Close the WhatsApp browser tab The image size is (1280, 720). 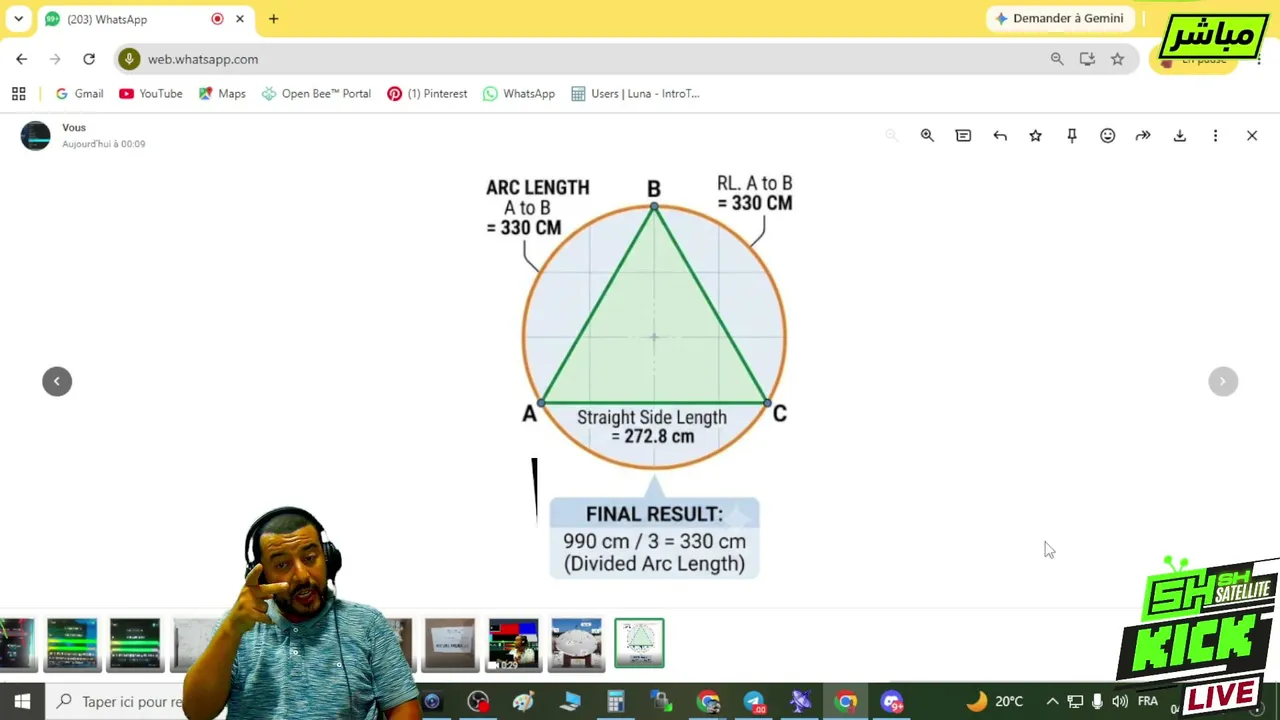(240, 19)
